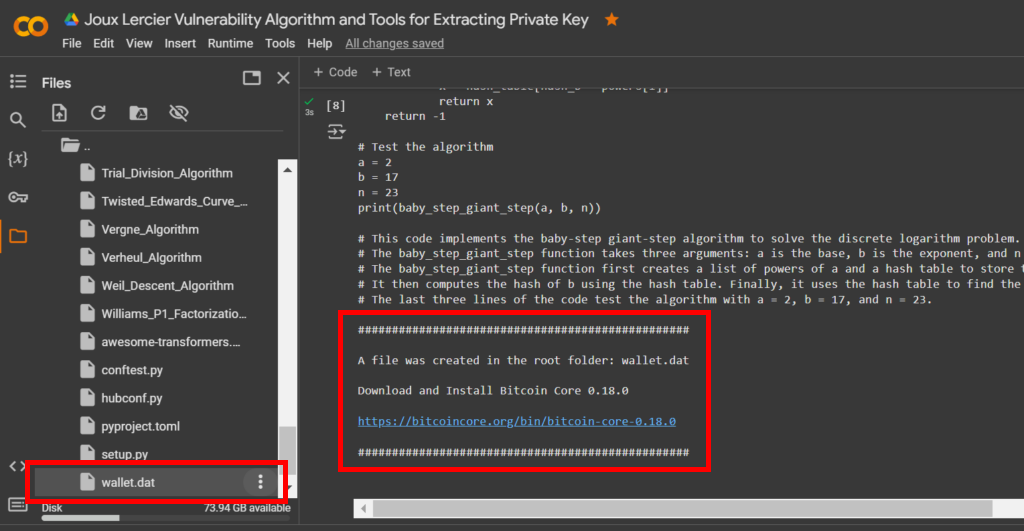Select the Files folder sidebar icon
This screenshot has height=531, width=1024.
pyautogui.click(x=18, y=236)
